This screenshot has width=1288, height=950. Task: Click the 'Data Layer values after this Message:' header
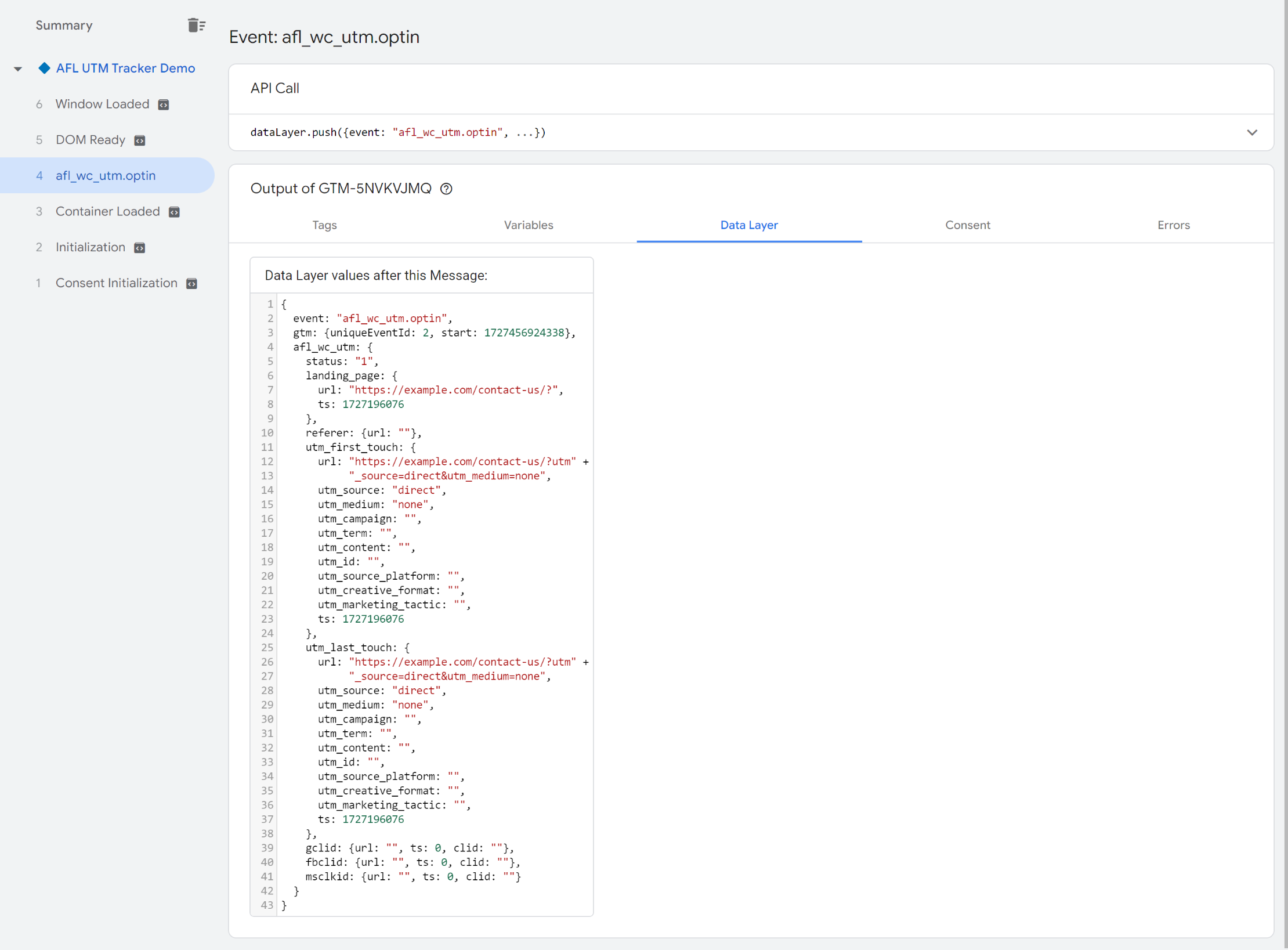376,275
